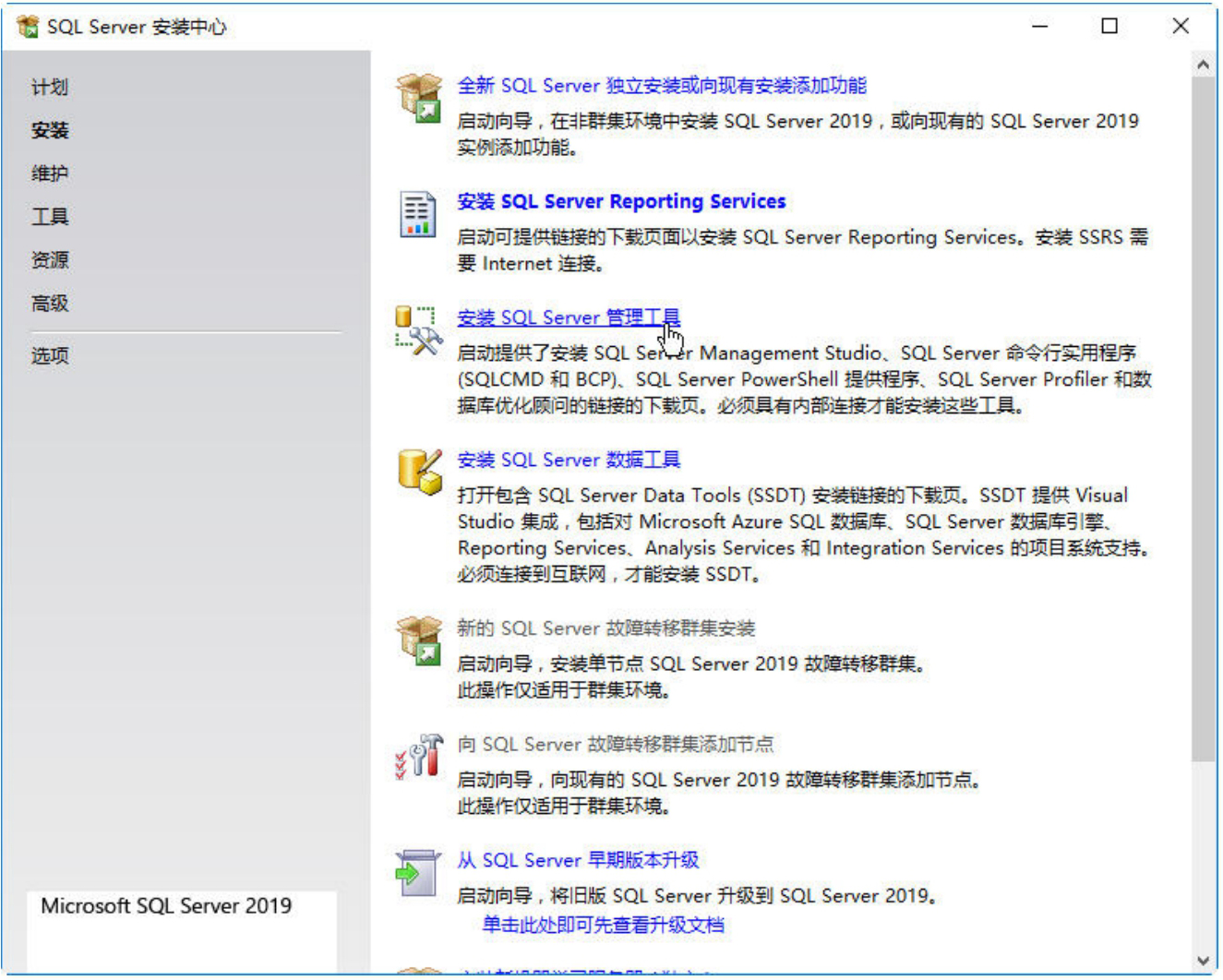This screenshot has height=980, width=1223.
Task: Click the scrollbar up arrow
Action: point(1202,65)
